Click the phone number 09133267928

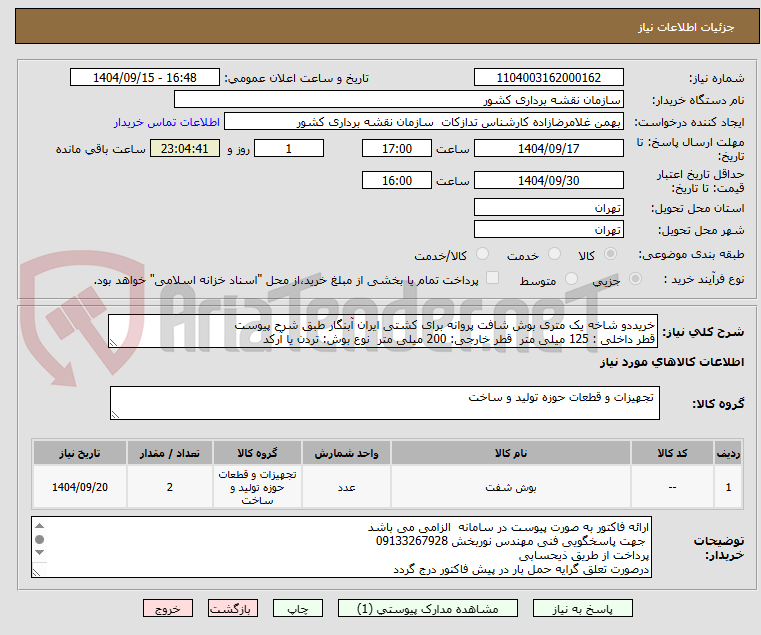point(412,541)
